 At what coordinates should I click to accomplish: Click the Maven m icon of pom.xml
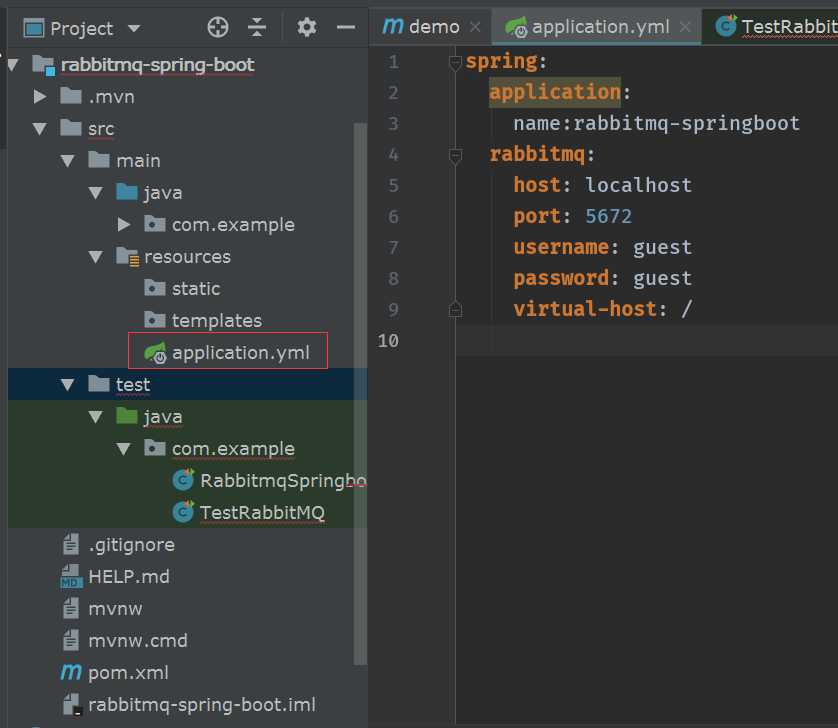[x=71, y=672]
